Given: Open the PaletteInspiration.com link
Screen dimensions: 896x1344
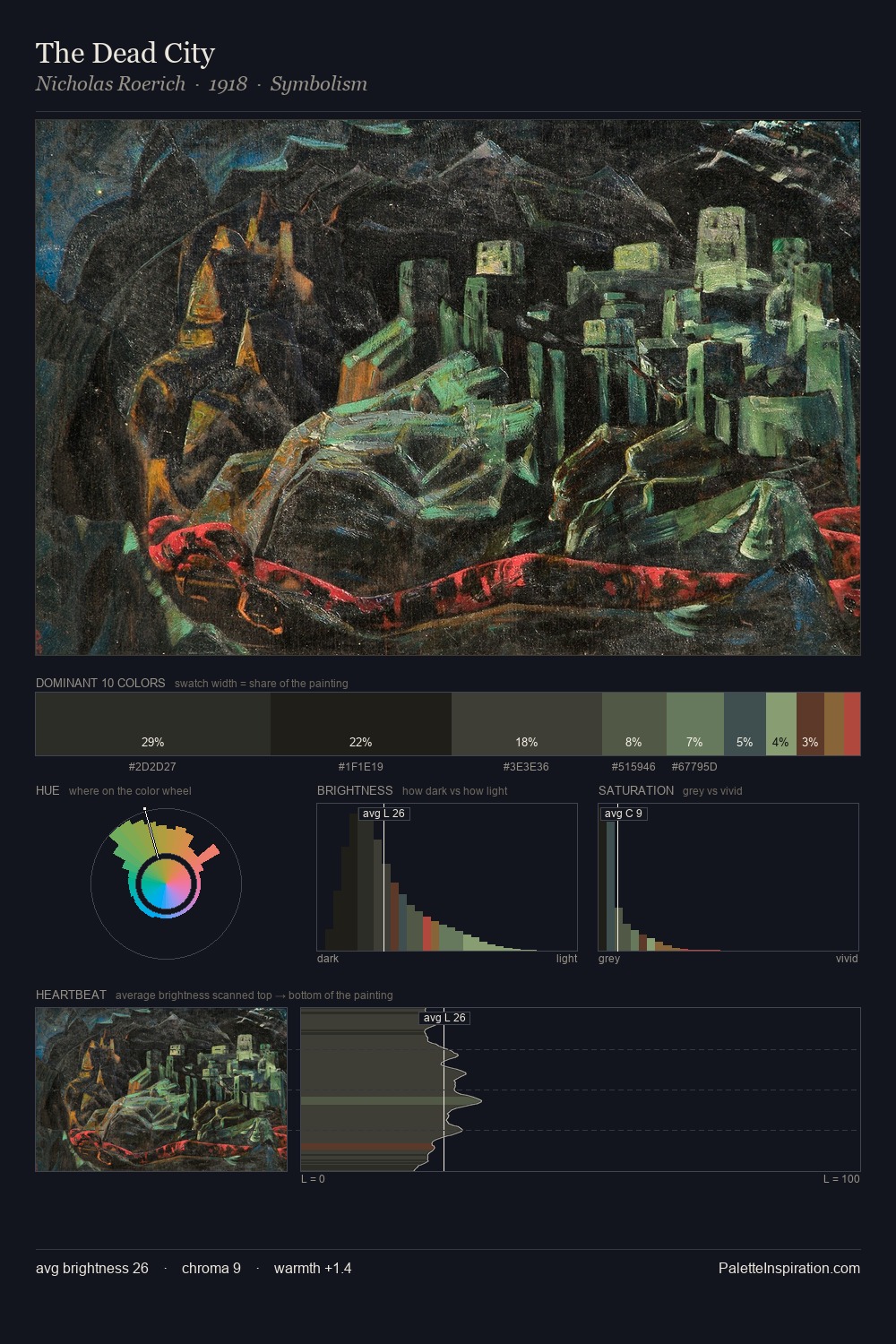Looking at the screenshot, I should 789,1269.
